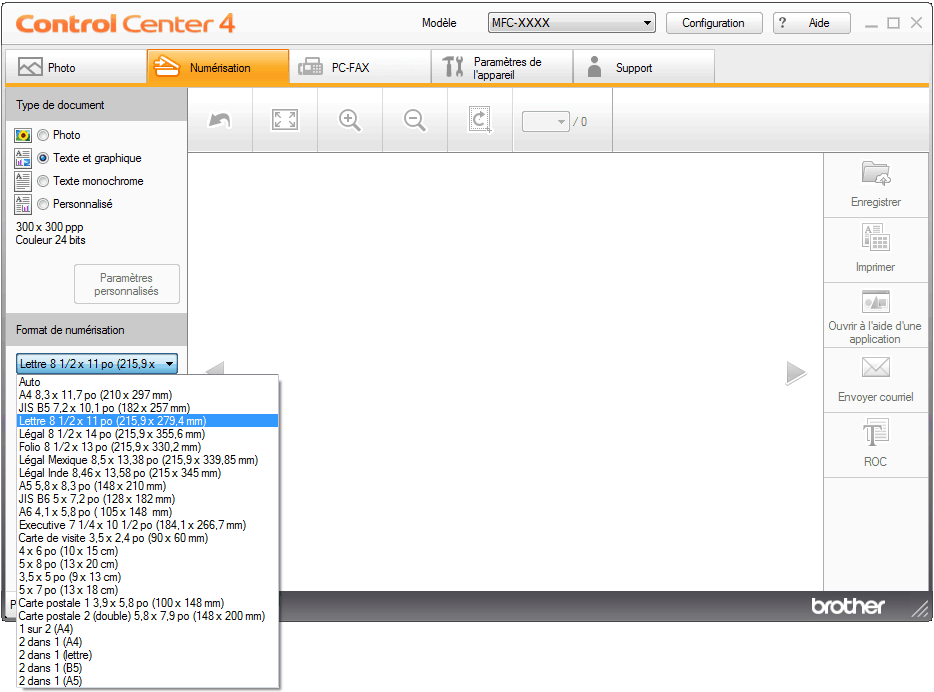Screen dimensions: 934x692
Task: Choose Carte postale 1 3,9 x 5,8 po
Action: click(x=148, y=603)
